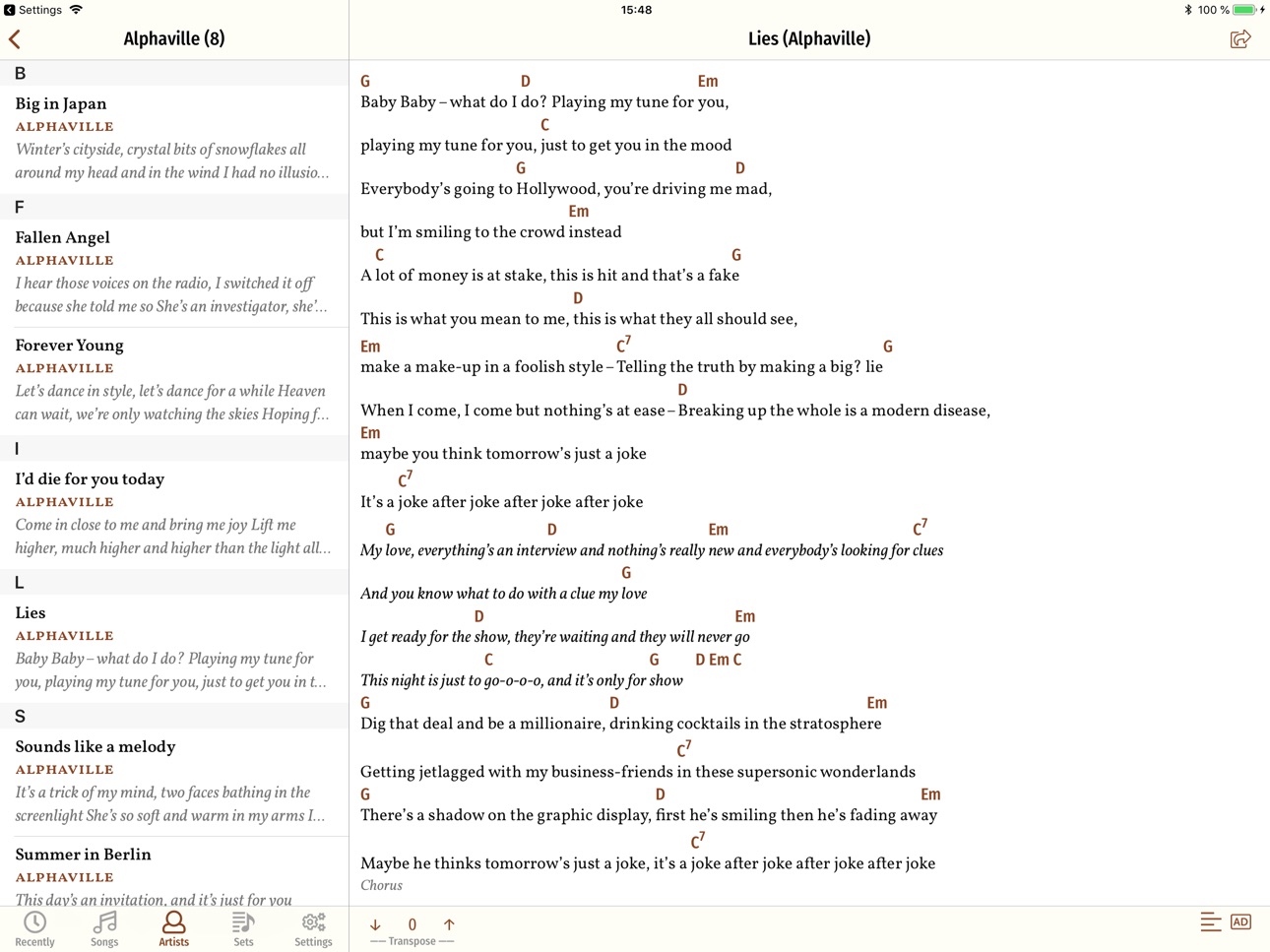Click the transpose value 0

[x=413, y=924]
